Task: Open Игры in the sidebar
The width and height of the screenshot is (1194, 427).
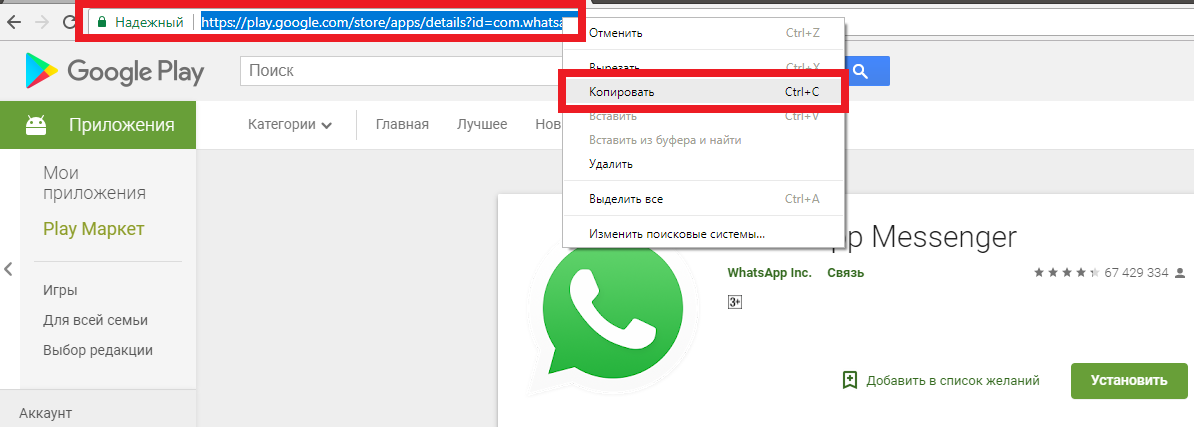Action: pos(60,290)
